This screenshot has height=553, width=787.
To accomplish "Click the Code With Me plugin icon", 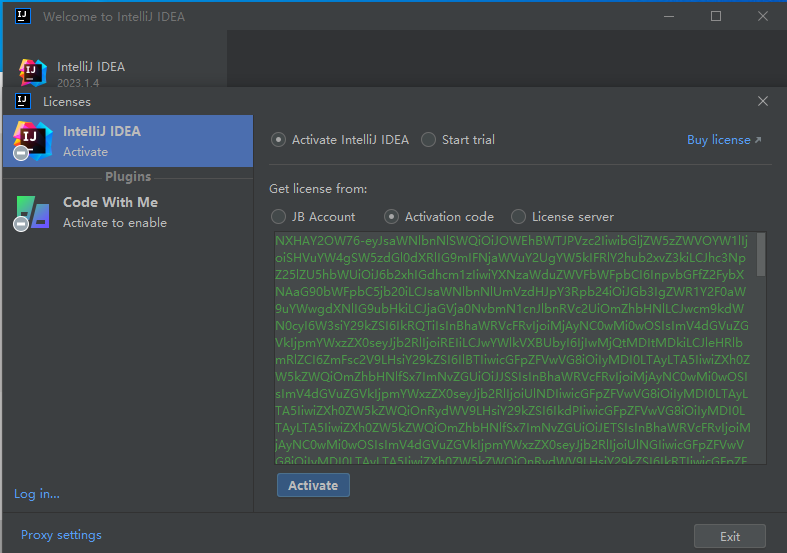I will [x=31, y=212].
